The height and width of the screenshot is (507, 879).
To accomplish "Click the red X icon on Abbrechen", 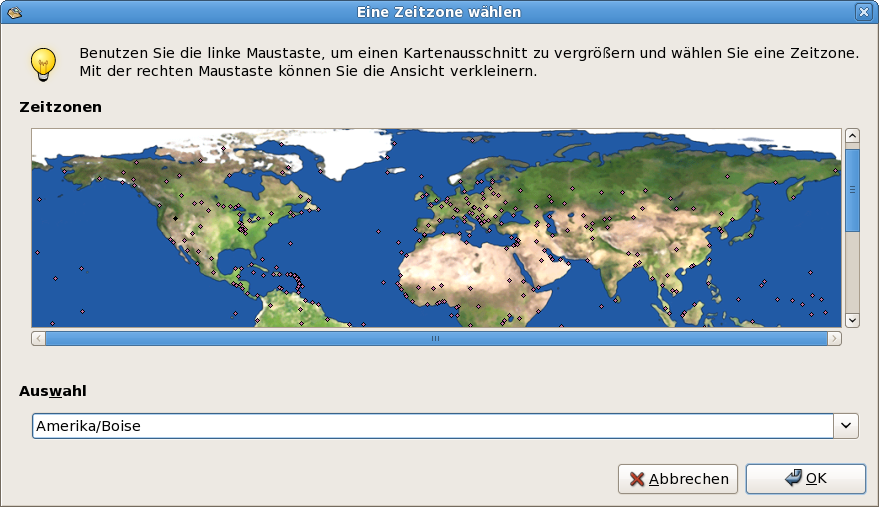I will [637, 479].
